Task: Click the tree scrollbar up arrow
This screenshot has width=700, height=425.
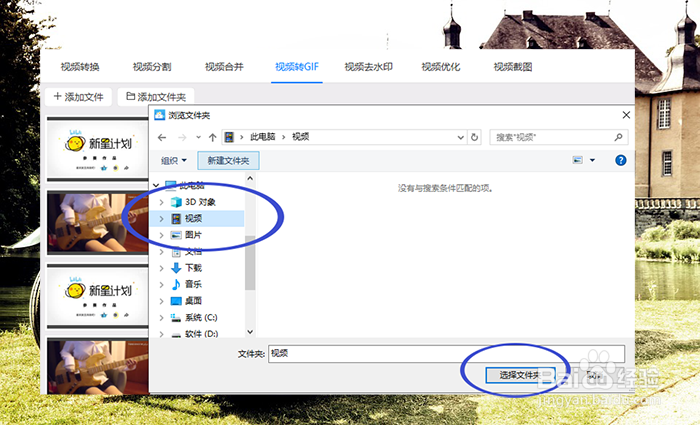Action: (x=250, y=179)
